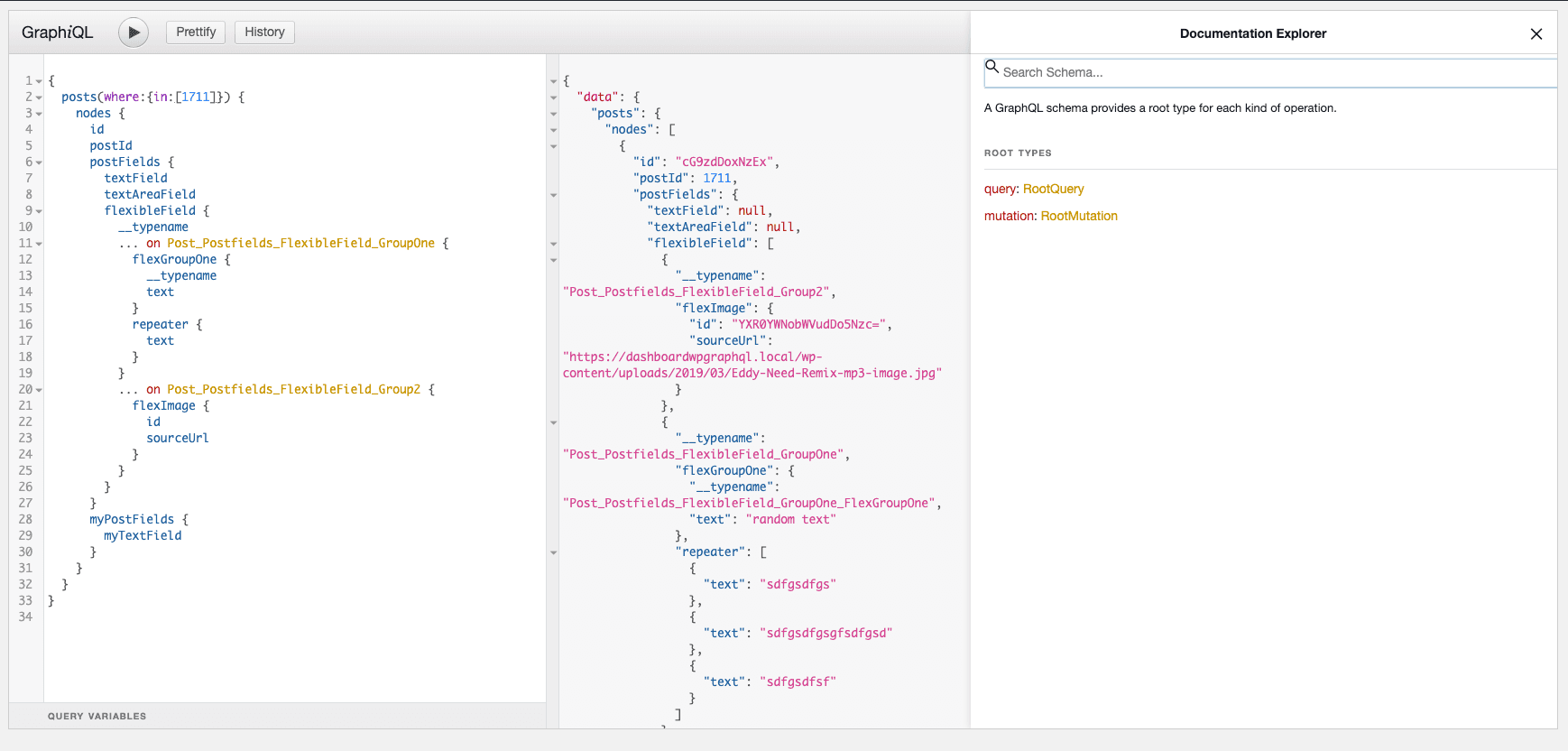Click the postId value 1711 in results

point(717,178)
